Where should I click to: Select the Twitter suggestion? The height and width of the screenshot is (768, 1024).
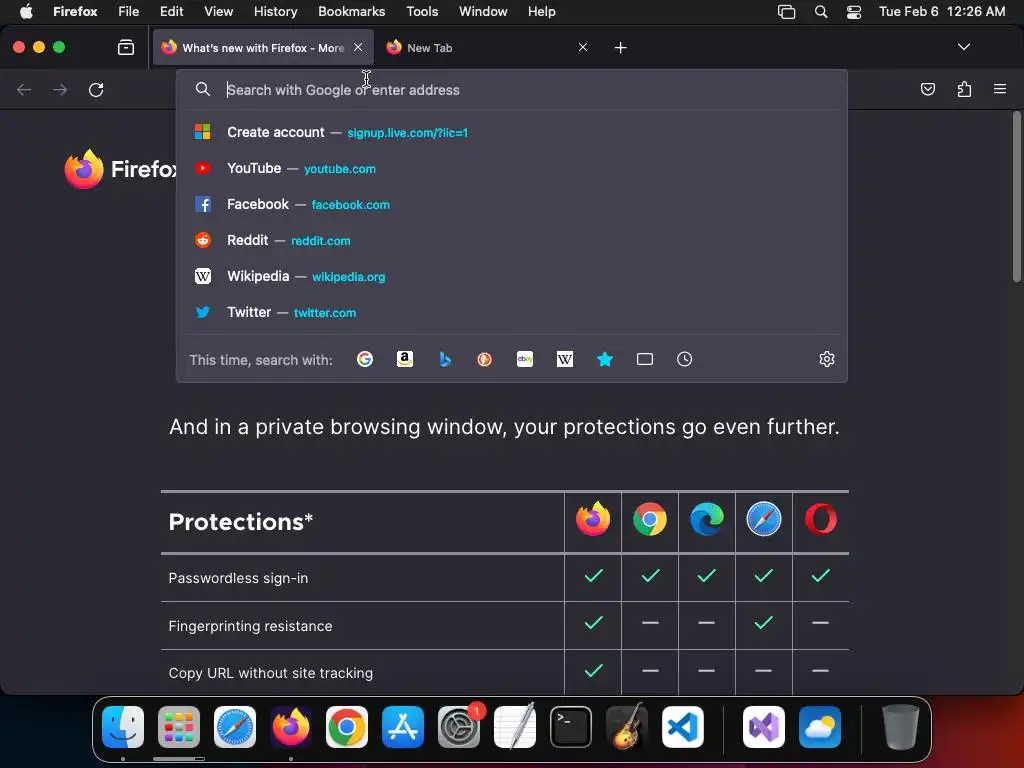512,312
